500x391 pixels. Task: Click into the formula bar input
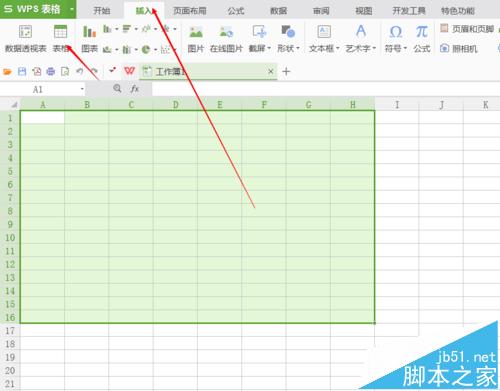tap(326, 89)
